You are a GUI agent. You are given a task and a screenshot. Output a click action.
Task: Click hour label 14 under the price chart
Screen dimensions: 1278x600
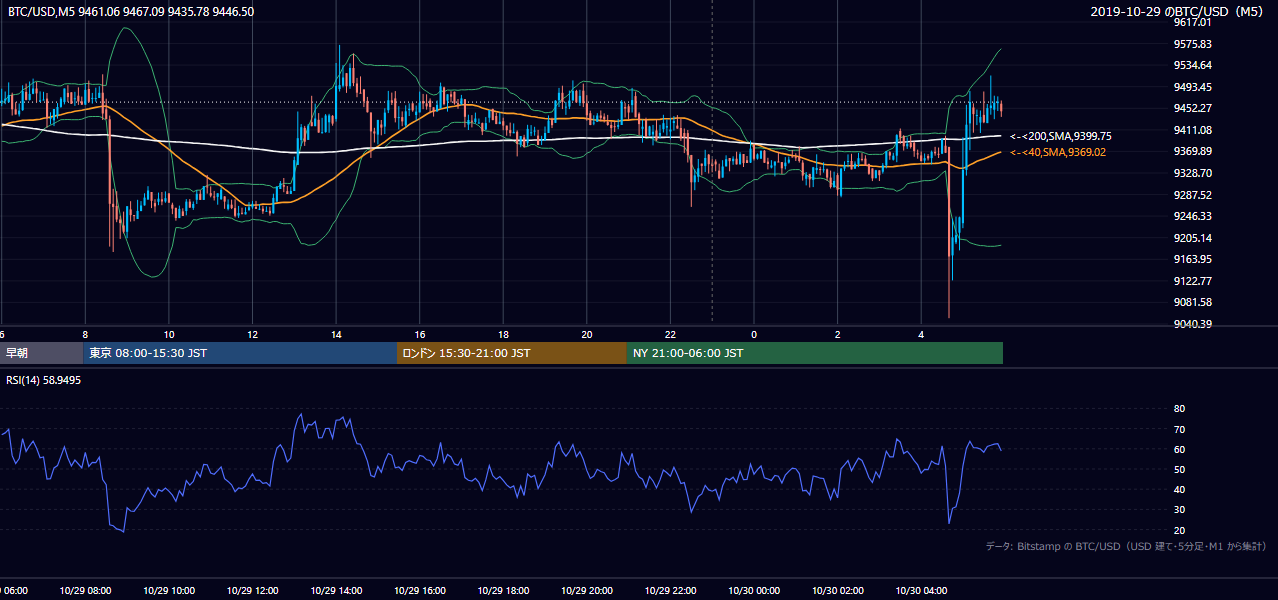(336, 334)
